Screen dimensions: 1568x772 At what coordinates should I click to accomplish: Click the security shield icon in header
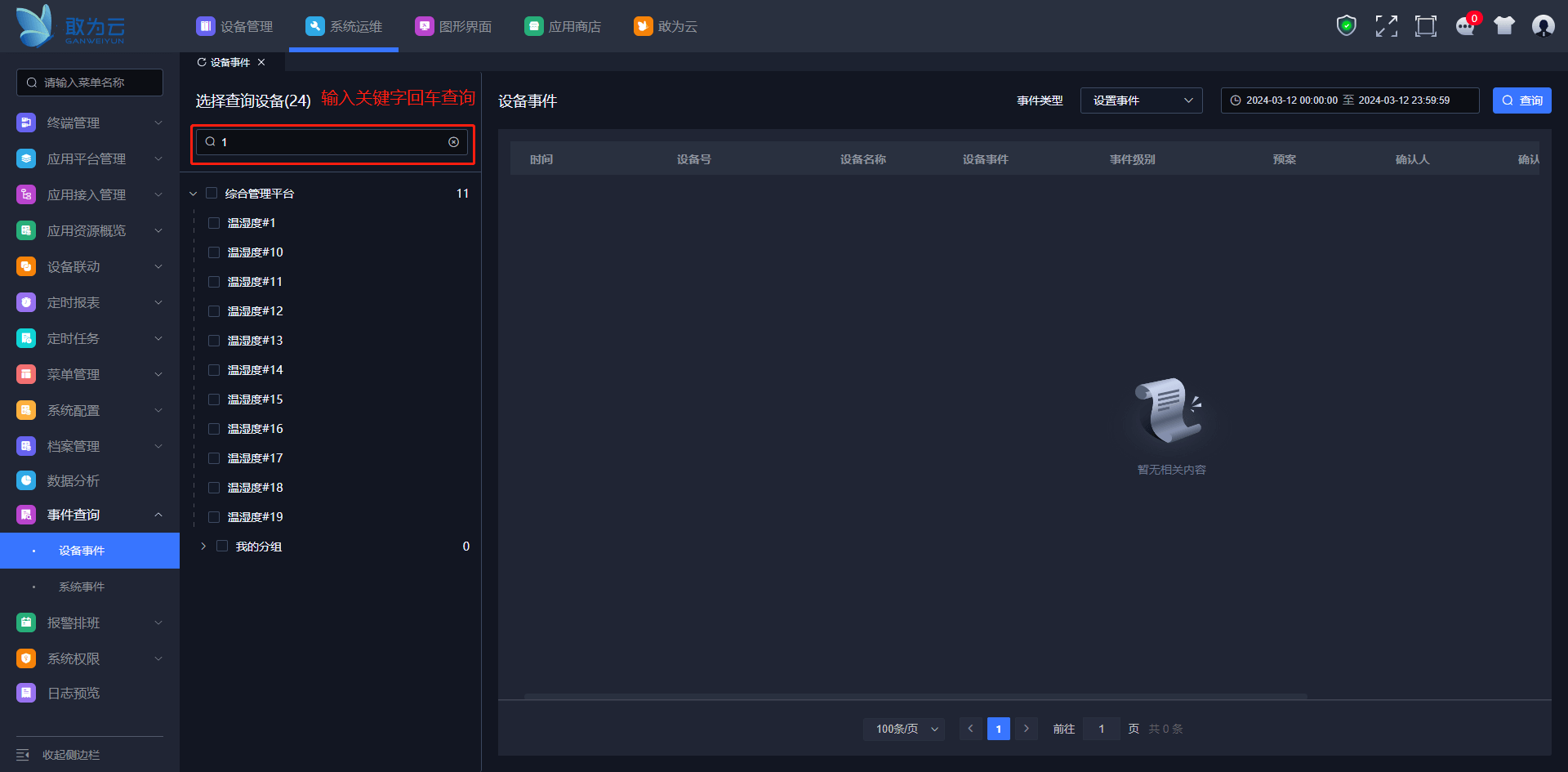coord(1347,26)
